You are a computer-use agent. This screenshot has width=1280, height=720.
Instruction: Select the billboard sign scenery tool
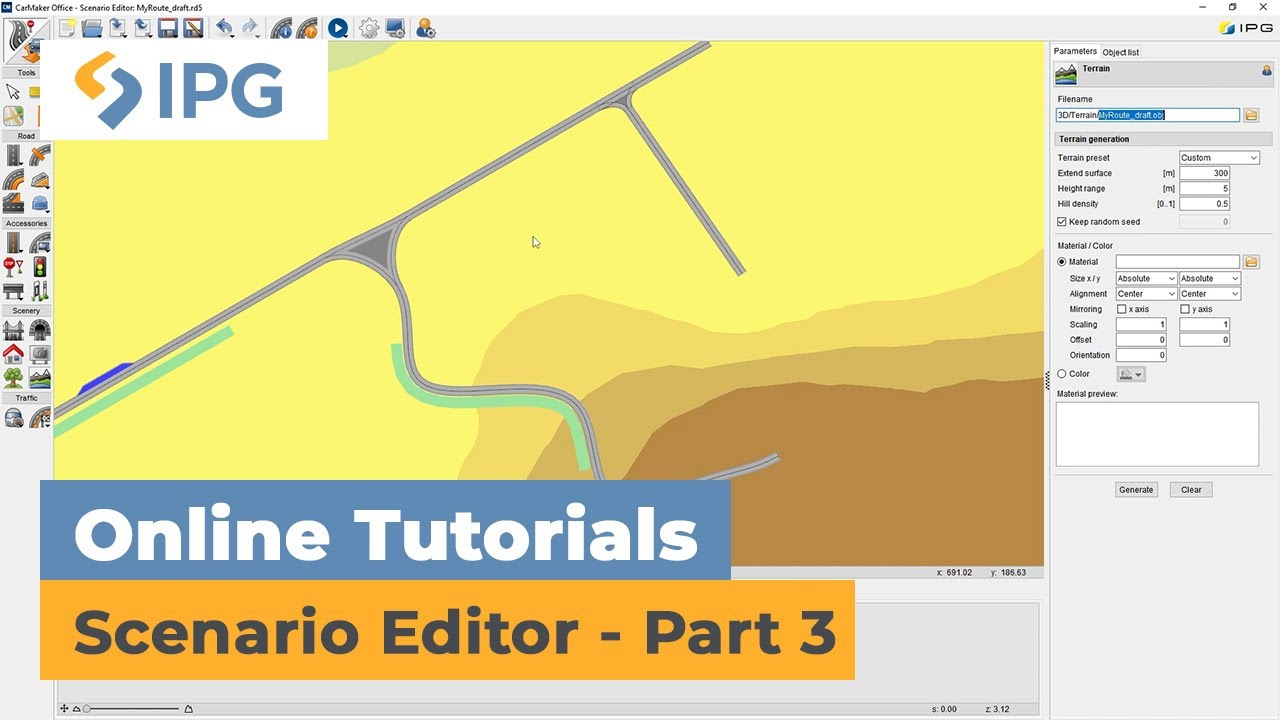point(40,354)
